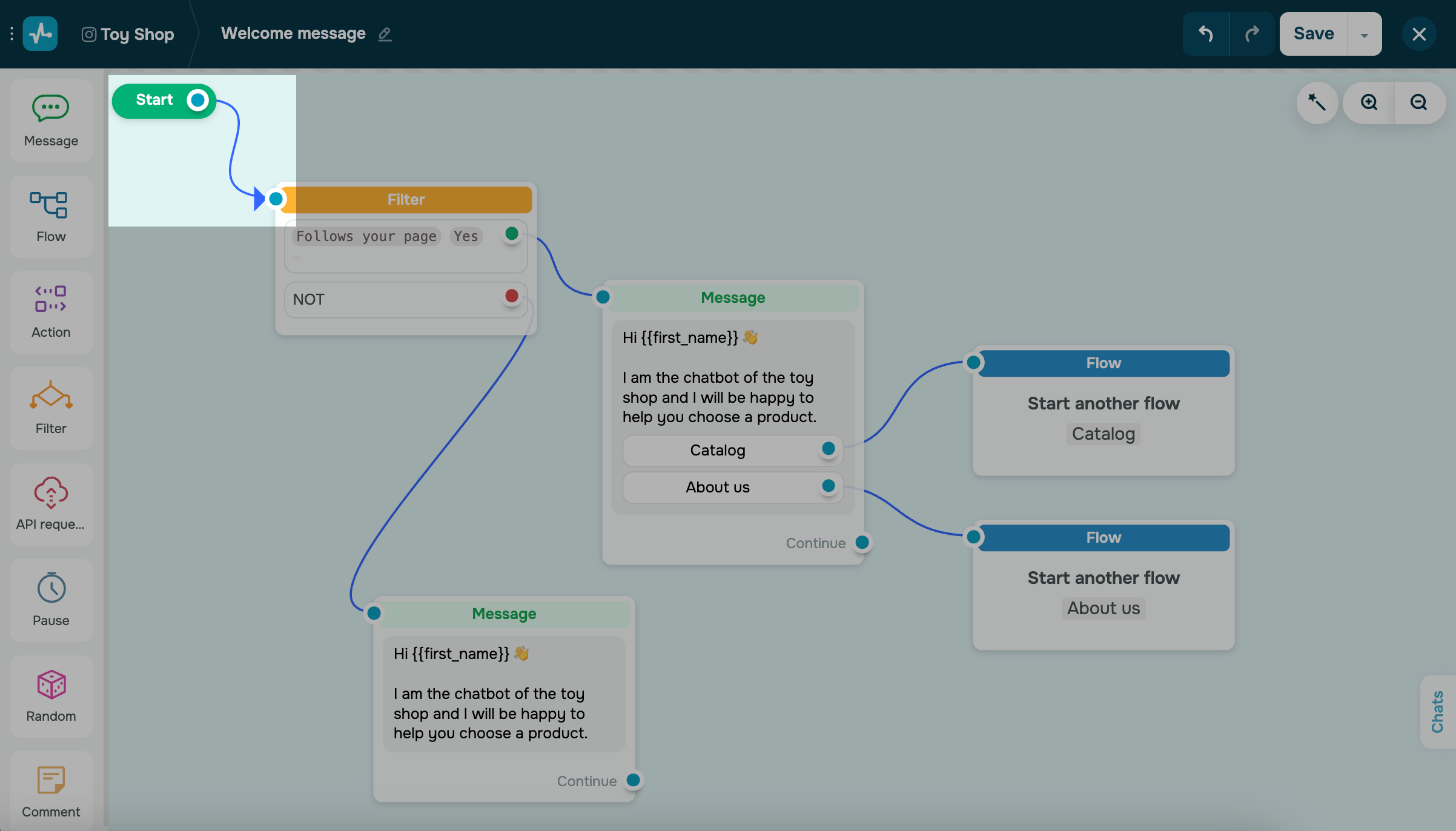The height and width of the screenshot is (831, 1456).
Task: Click the NOT red output connector
Action: pyautogui.click(x=512, y=296)
